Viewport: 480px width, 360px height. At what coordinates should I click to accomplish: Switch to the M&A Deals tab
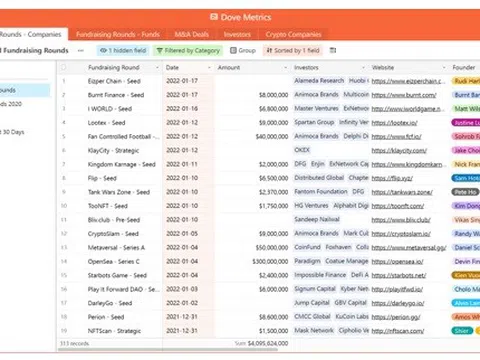coord(192,34)
